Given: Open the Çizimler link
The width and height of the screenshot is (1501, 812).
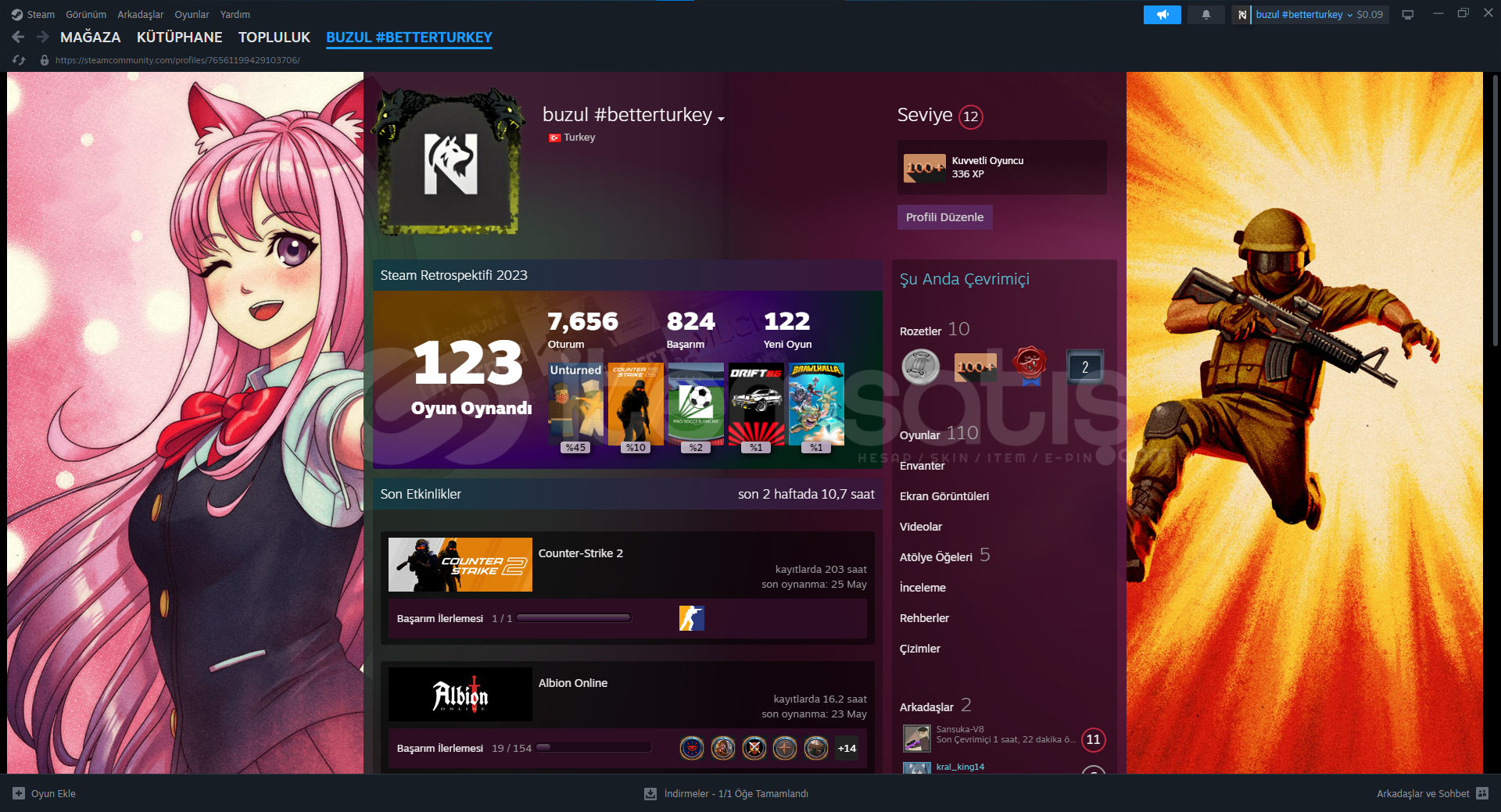Looking at the screenshot, I should coord(920,649).
